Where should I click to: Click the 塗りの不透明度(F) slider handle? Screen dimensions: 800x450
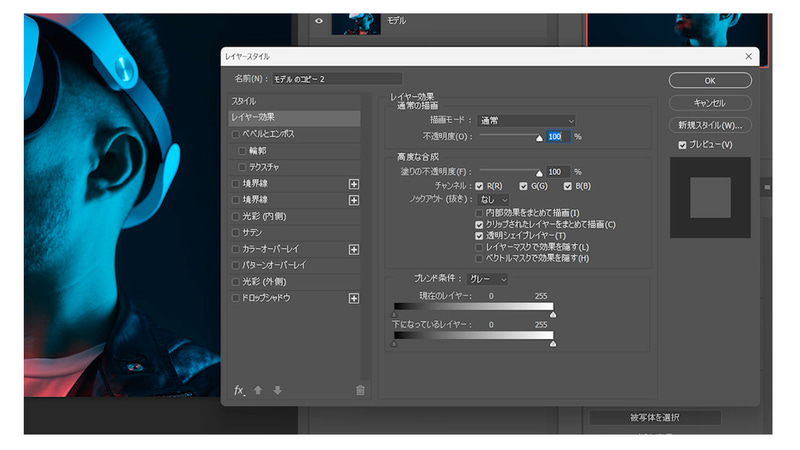(x=539, y=173)
